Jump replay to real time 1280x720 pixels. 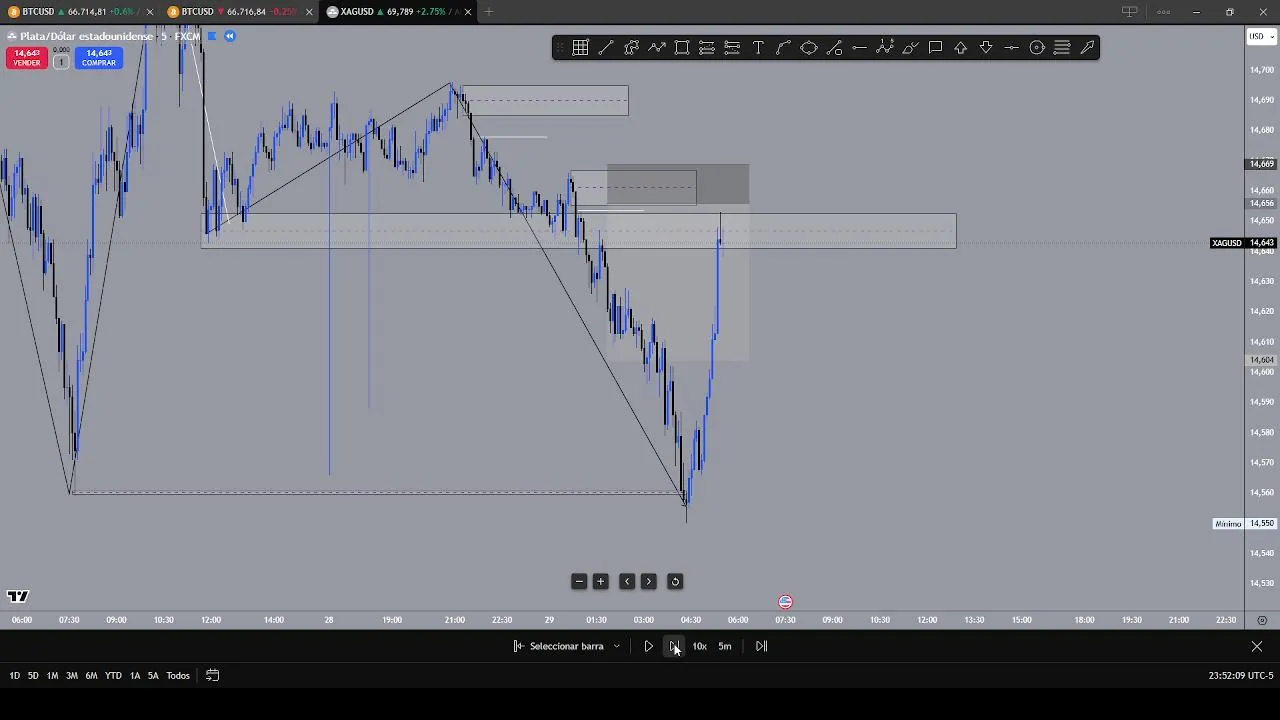pos(761,646)
